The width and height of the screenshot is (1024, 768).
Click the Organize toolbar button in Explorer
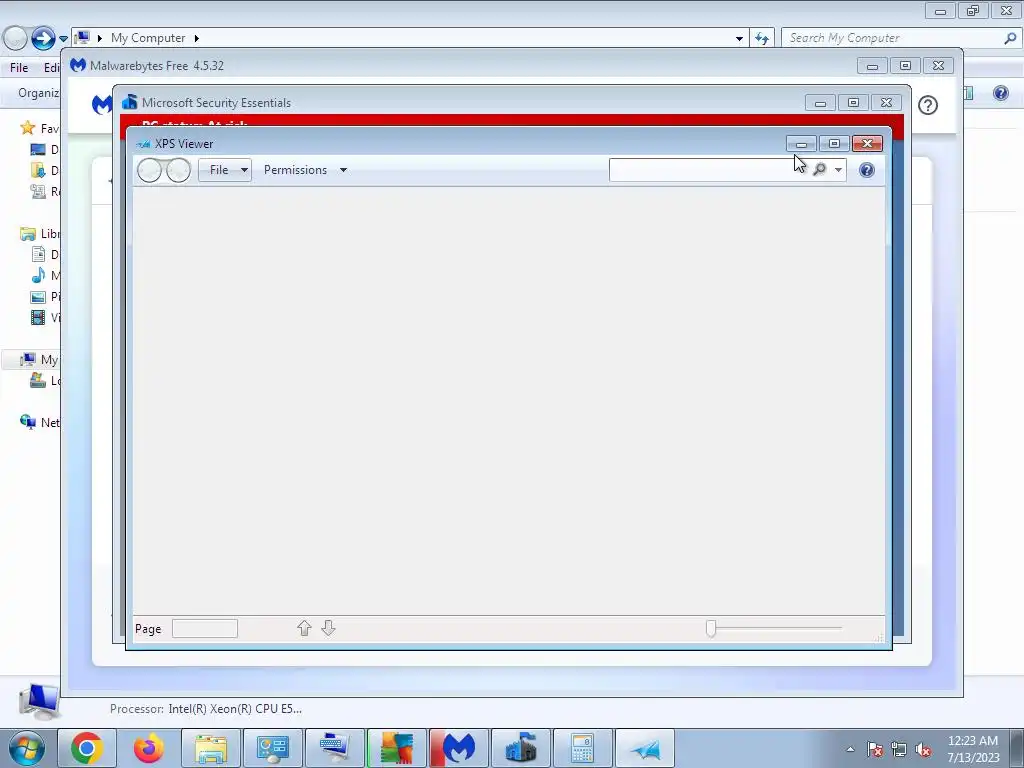pyautogui.click(x=39, y=93)
